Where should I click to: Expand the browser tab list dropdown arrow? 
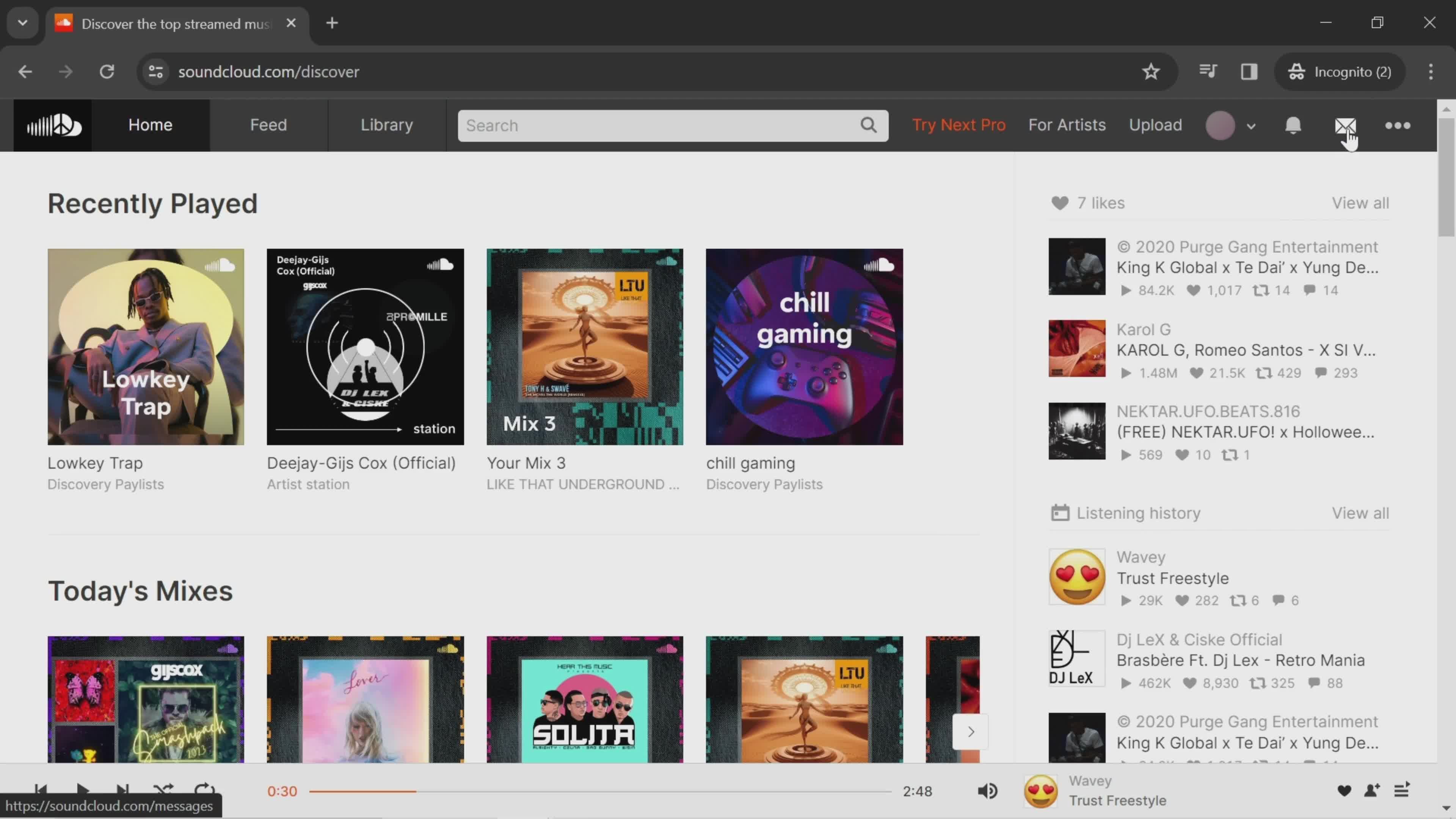point(22,22)
